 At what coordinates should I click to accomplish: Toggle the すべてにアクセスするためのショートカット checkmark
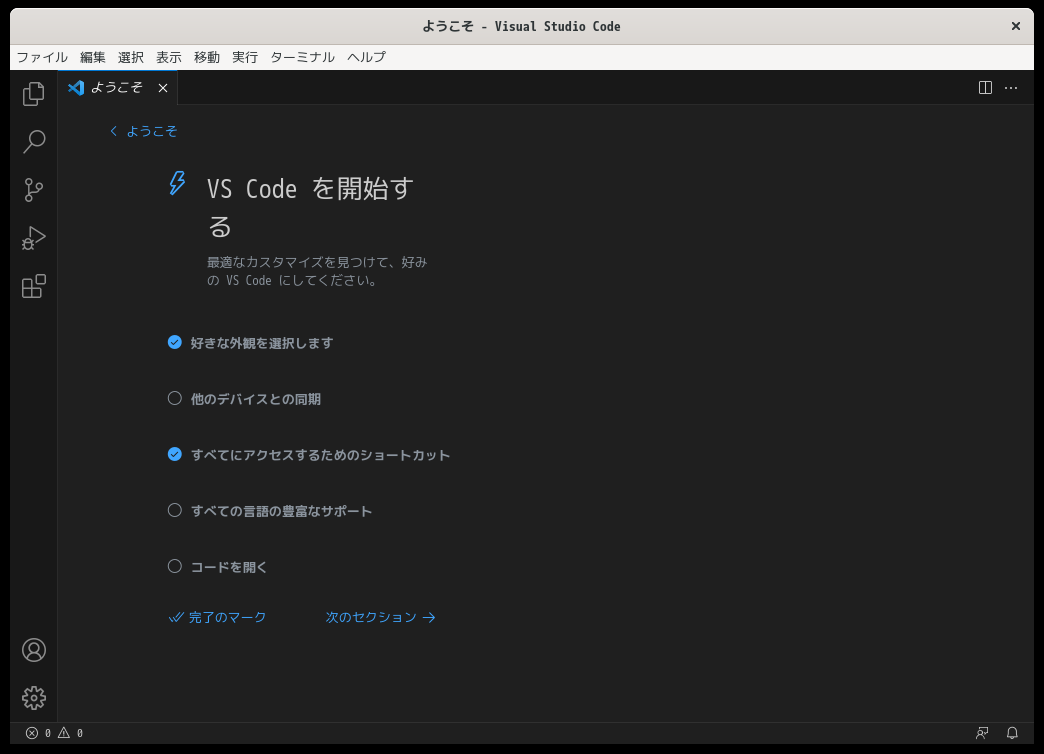click(x=174, y=454)
